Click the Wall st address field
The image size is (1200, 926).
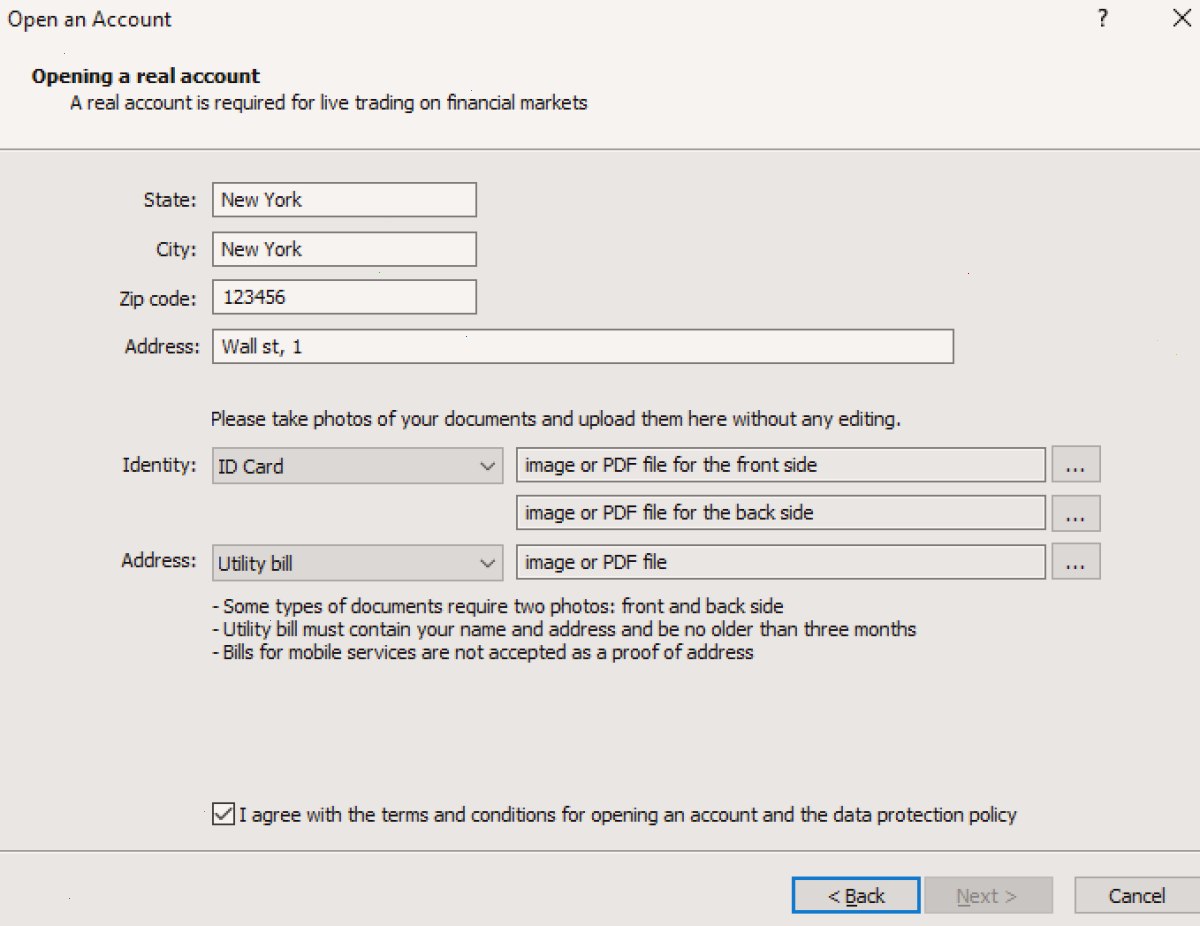tap(583, 346)
